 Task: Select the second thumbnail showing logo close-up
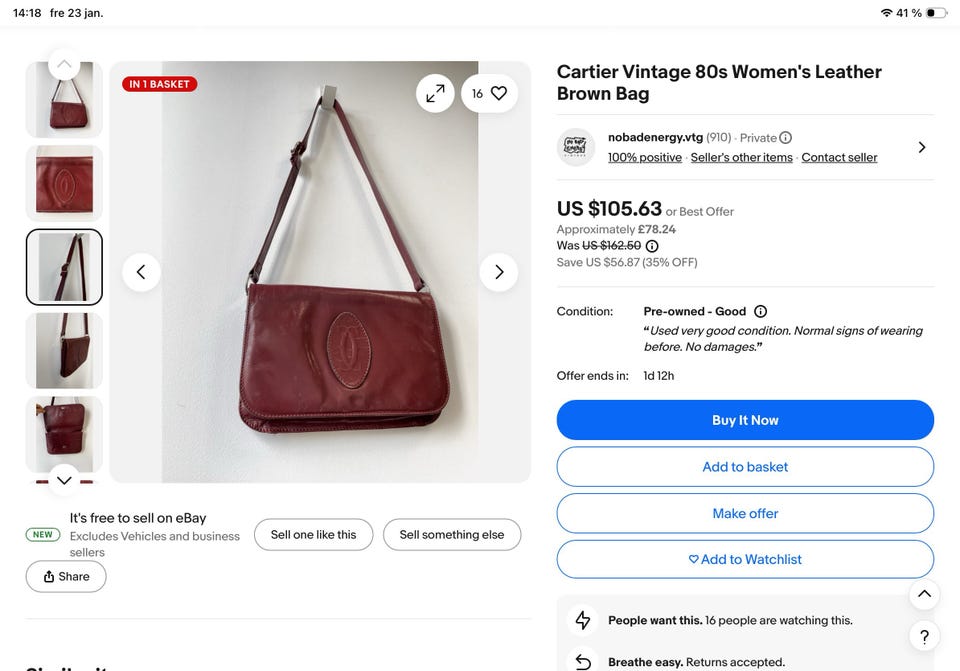(64, 183)
